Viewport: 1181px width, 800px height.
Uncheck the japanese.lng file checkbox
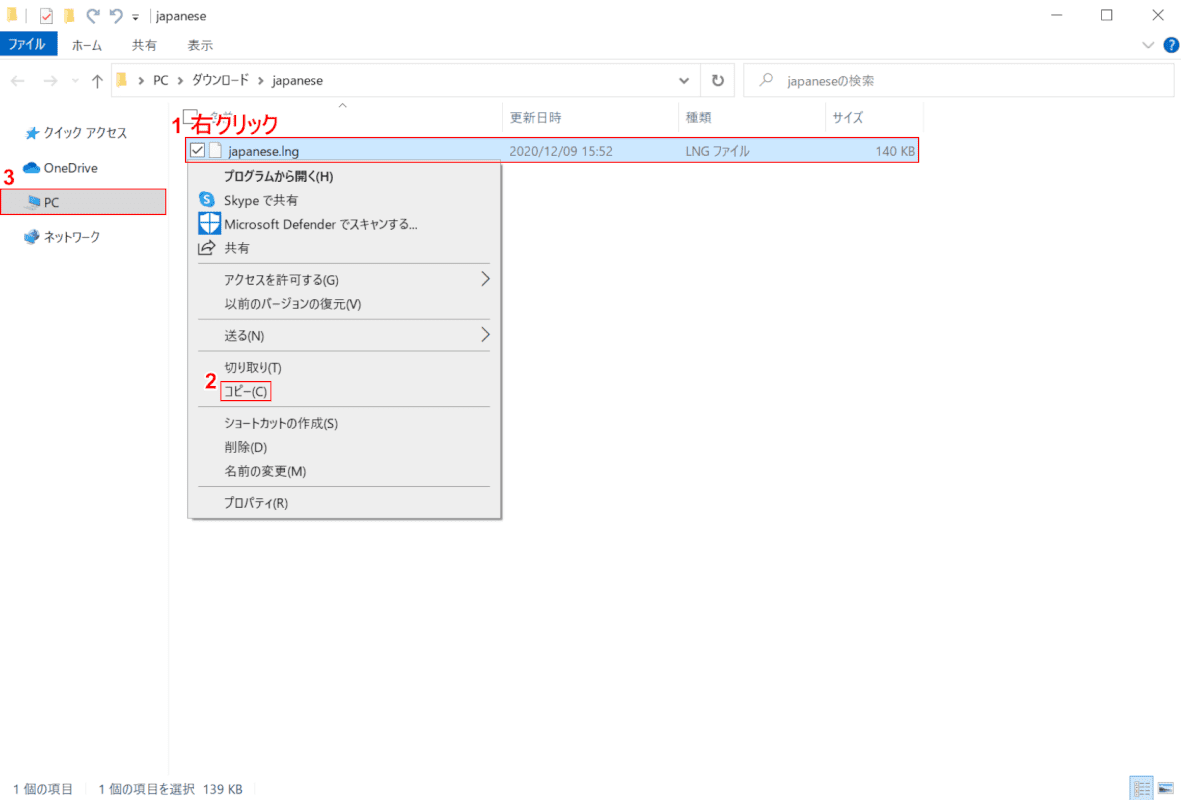[x=197, y=151]
